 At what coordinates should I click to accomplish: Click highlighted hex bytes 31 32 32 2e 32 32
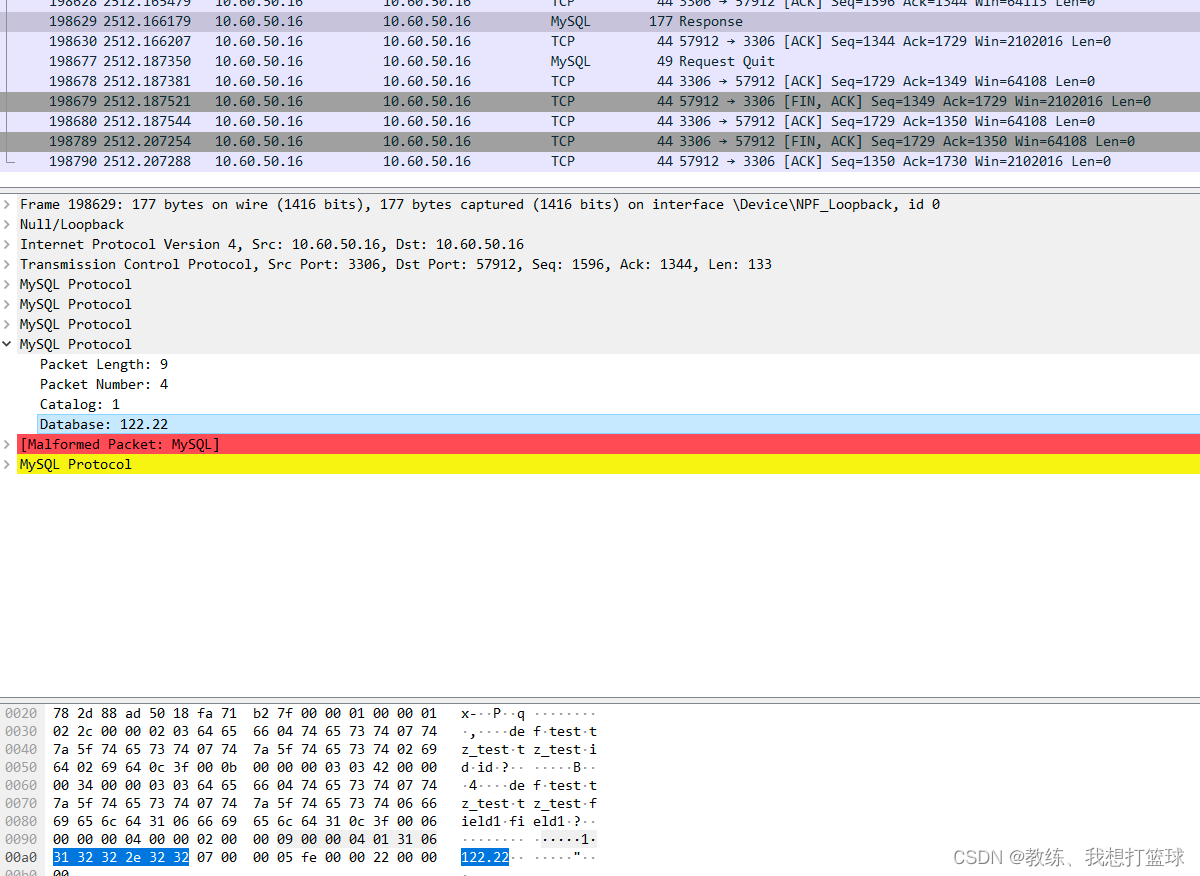(121, 857)
